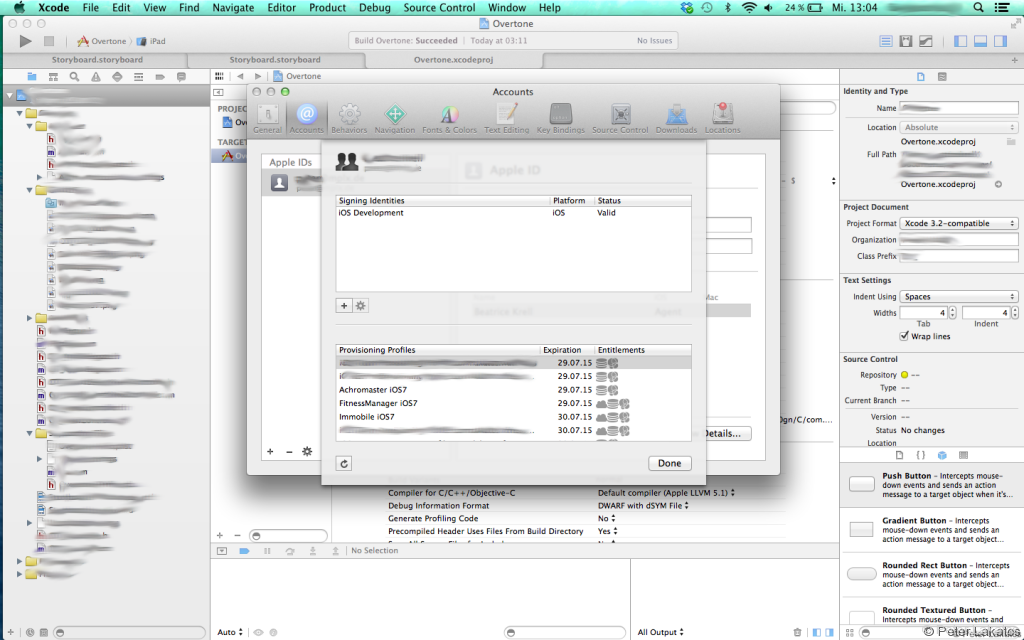
Task: Open the Source Control menu
Action: (439, 8)
